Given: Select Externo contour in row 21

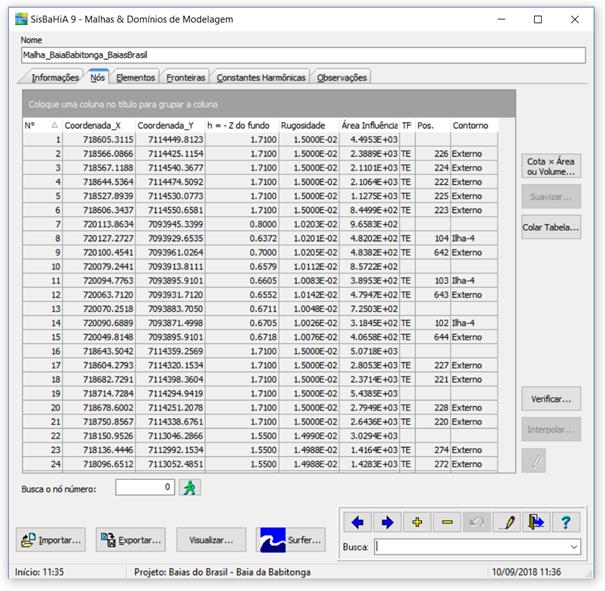Looking at the screenshot, I should point(474,422).
